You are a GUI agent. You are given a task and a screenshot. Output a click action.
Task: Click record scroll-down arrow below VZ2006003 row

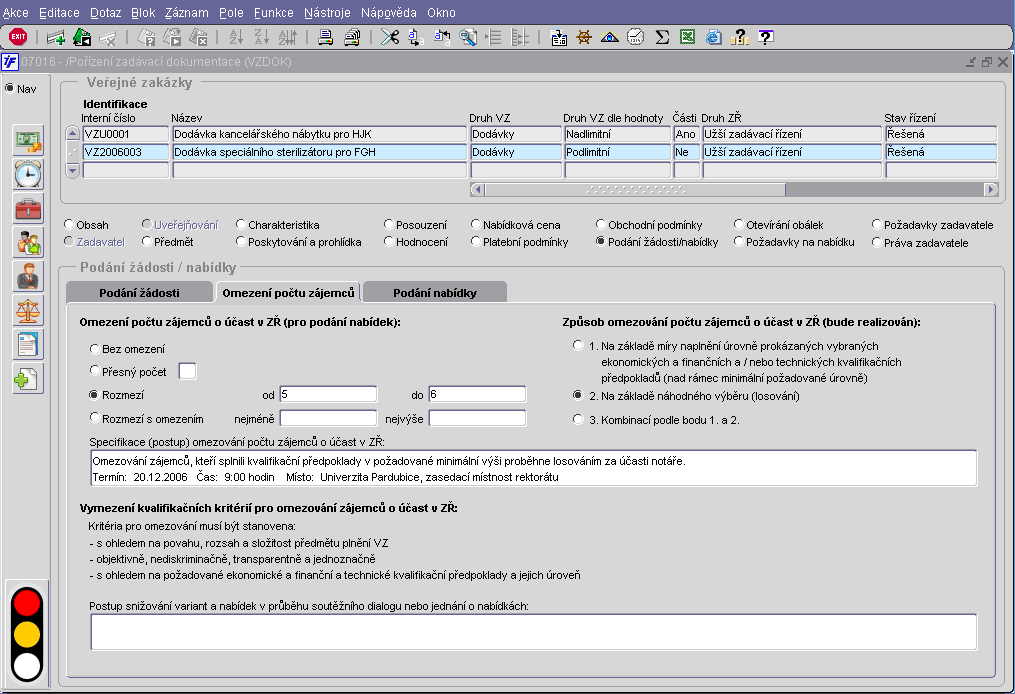[72, 170]
